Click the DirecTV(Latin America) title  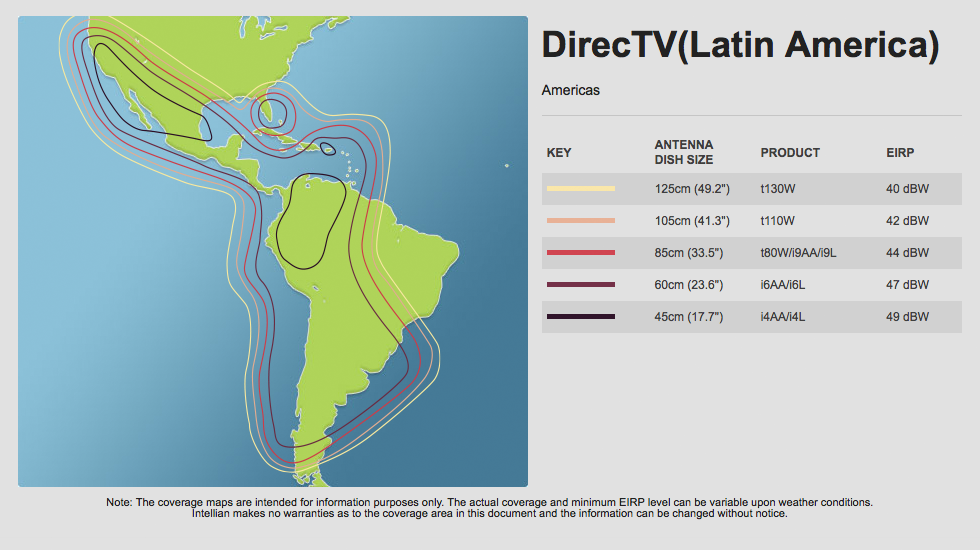pos(740,46)
